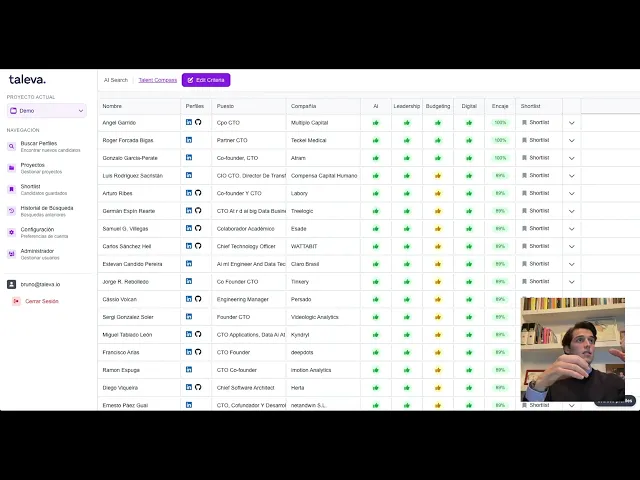Open Jorge R. Rebolledo LinkedIn icon
640x480 pixels.
click(189, 281)
